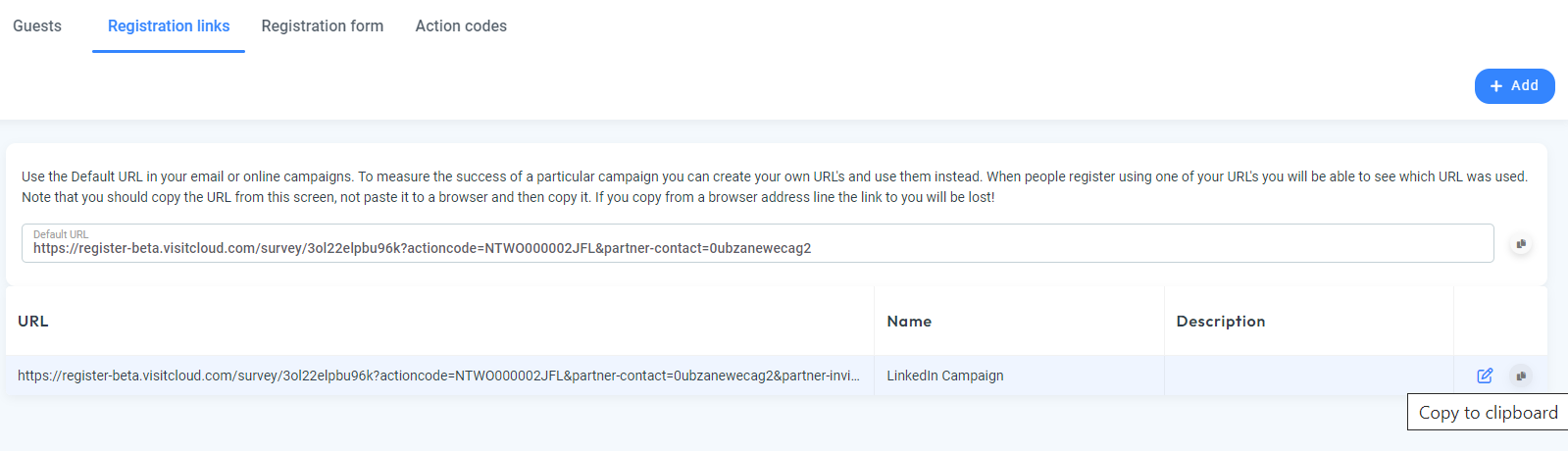Select the Registration links tab
This screenshot has width=1568, height=451.
pyautogui.click(x=169, y=26)
